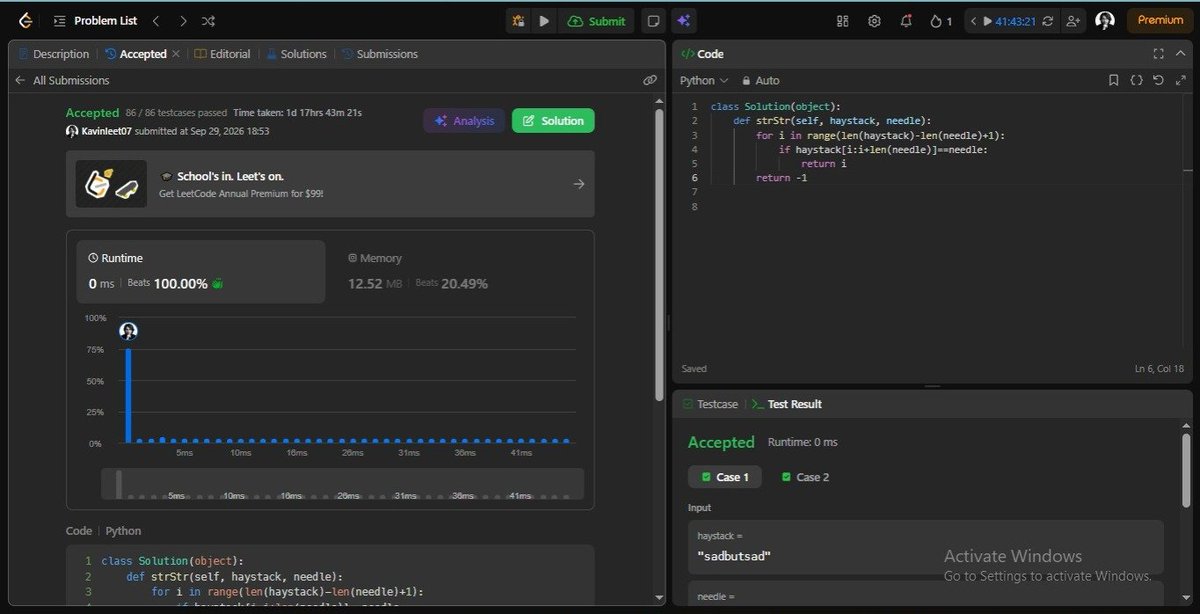Open the invite user icon

point(1074,20)
